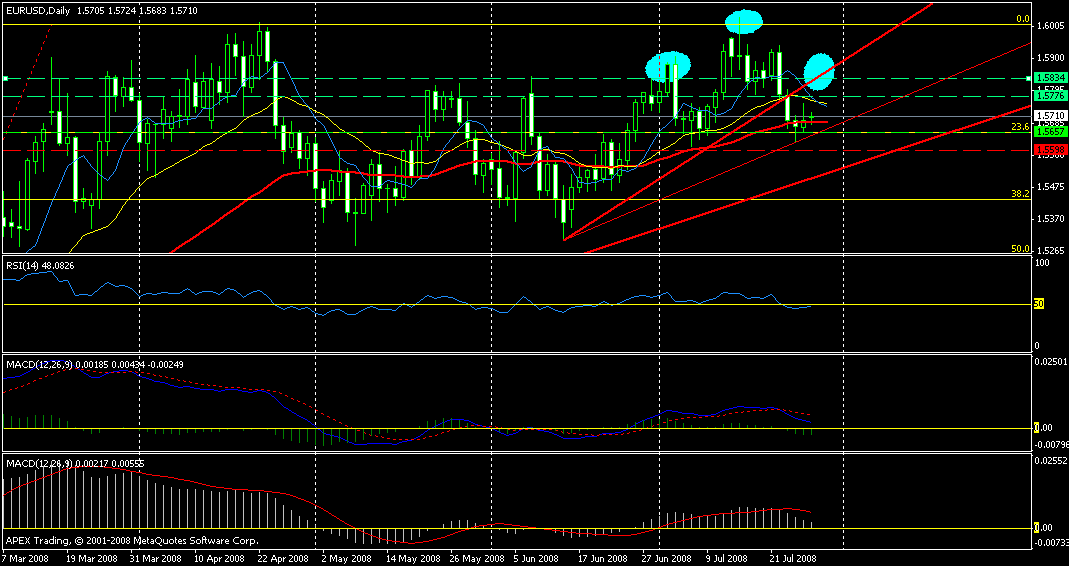This screenshot has height=566, width=1069.
Task: Click the 21 Jul 2008 date on the time axis
Action: point(794,558)
